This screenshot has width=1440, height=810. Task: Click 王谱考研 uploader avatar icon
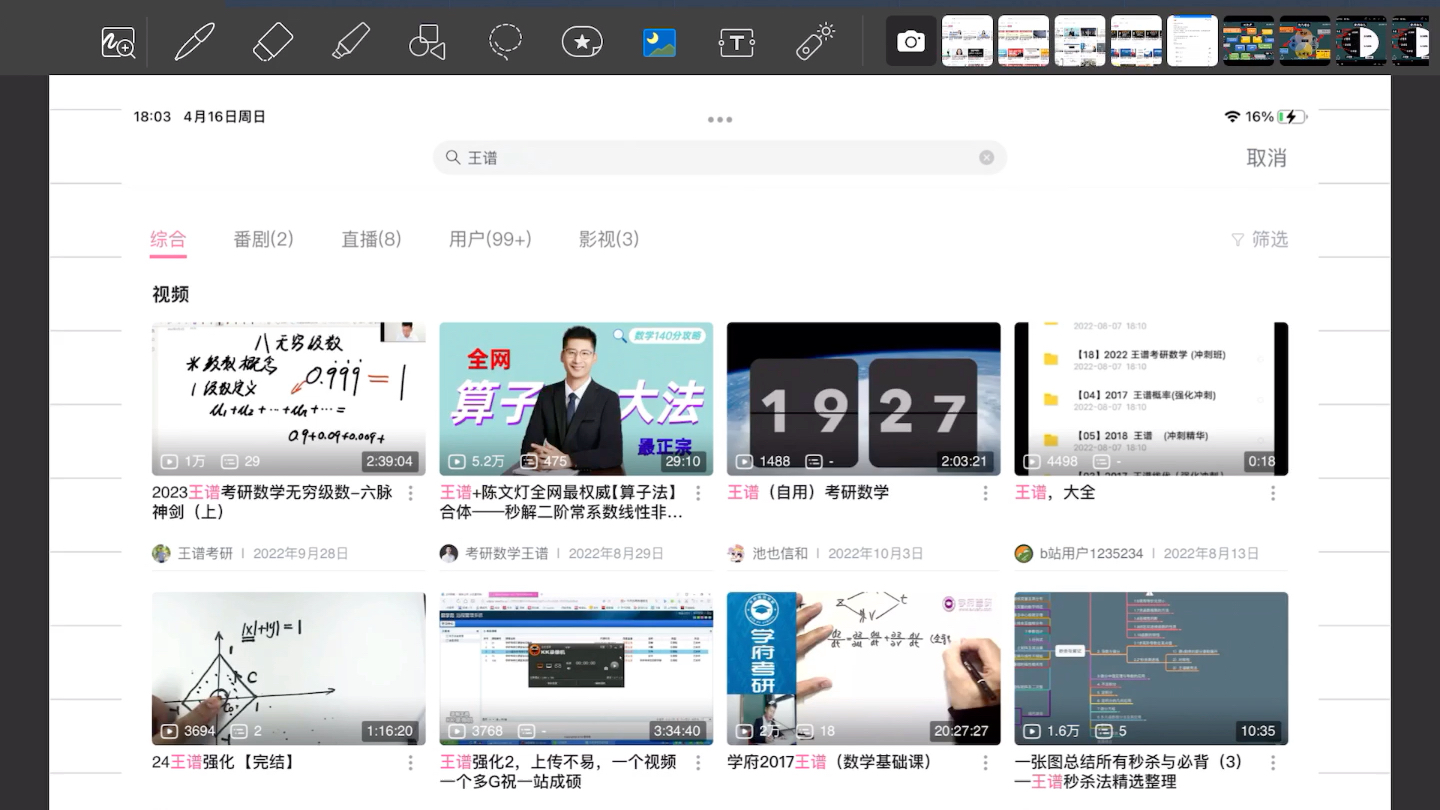[161, 553]
